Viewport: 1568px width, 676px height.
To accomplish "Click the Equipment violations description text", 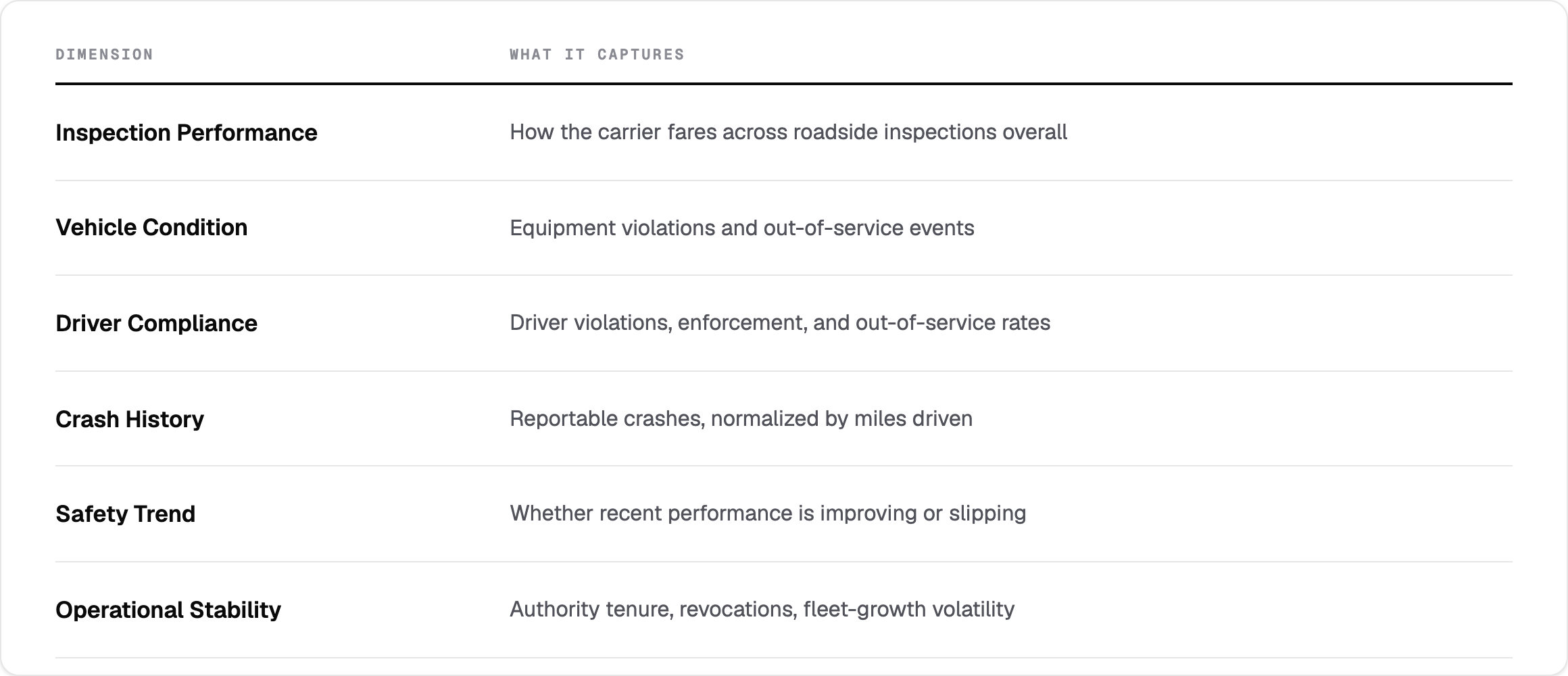I will coord(742,228).
